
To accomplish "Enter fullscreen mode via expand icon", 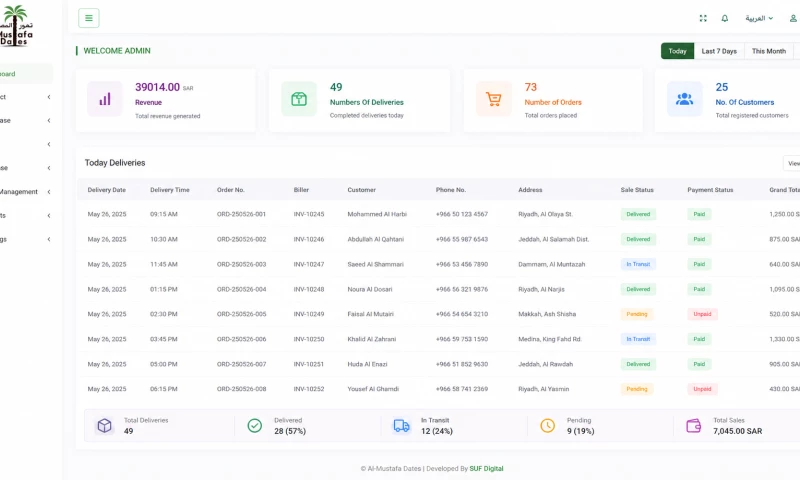I will coord(703,18).
